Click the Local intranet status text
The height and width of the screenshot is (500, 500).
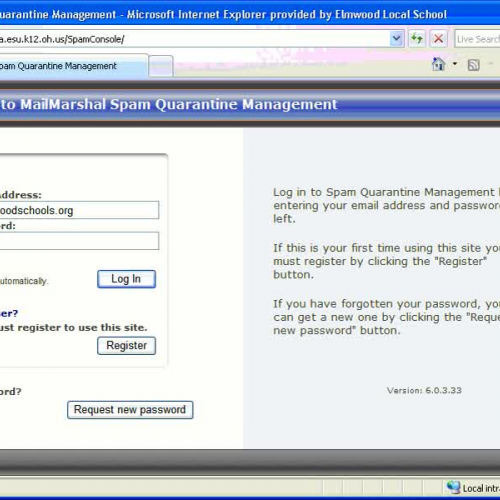coord(481,488)
